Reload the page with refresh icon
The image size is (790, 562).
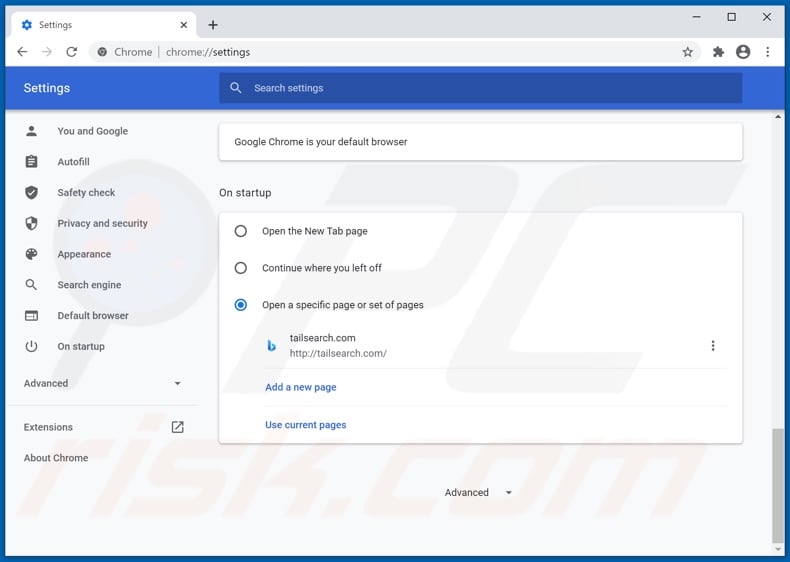point(72,52)
